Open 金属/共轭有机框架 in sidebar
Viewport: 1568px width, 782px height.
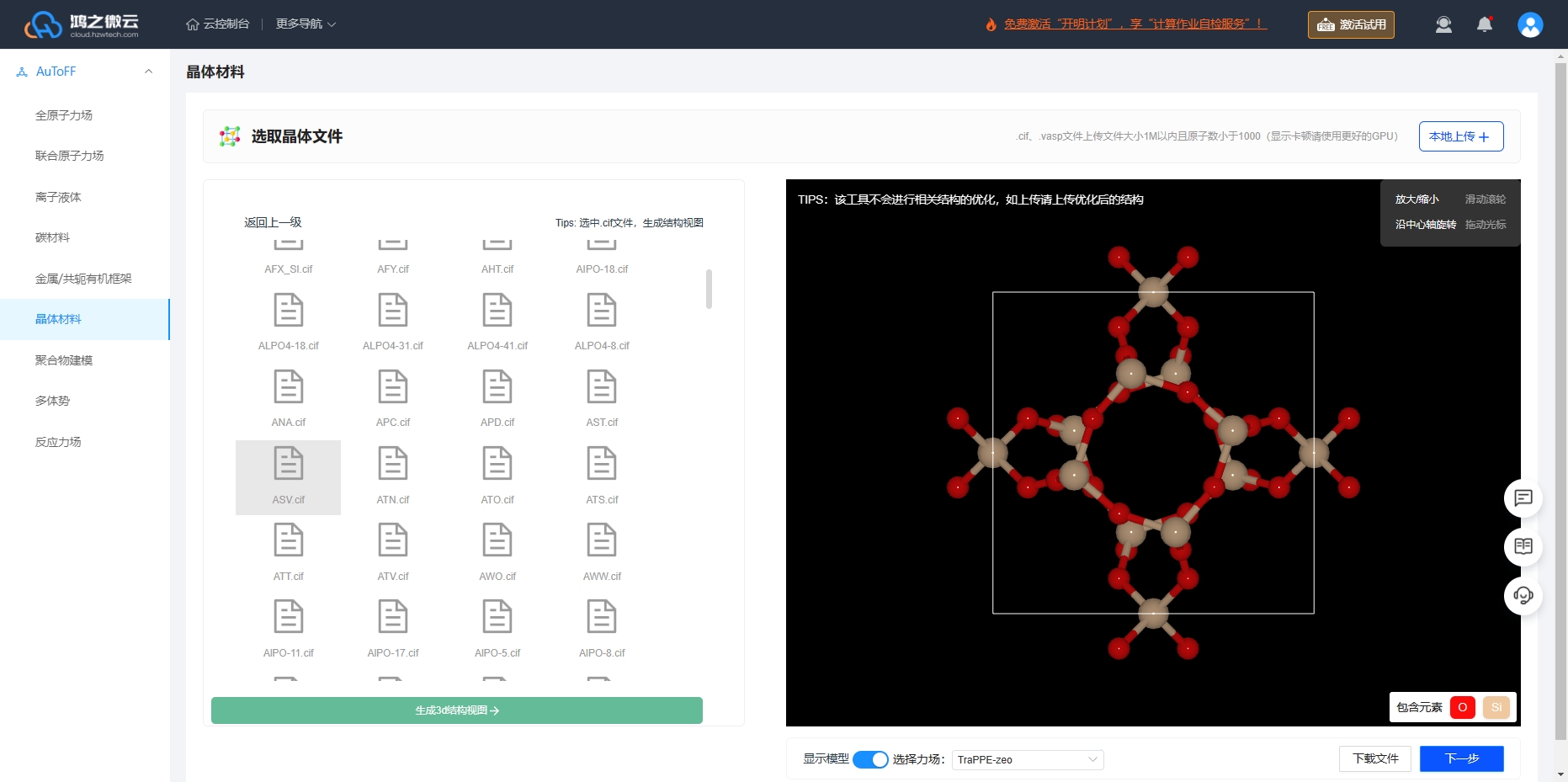click(x=84, y=279)
